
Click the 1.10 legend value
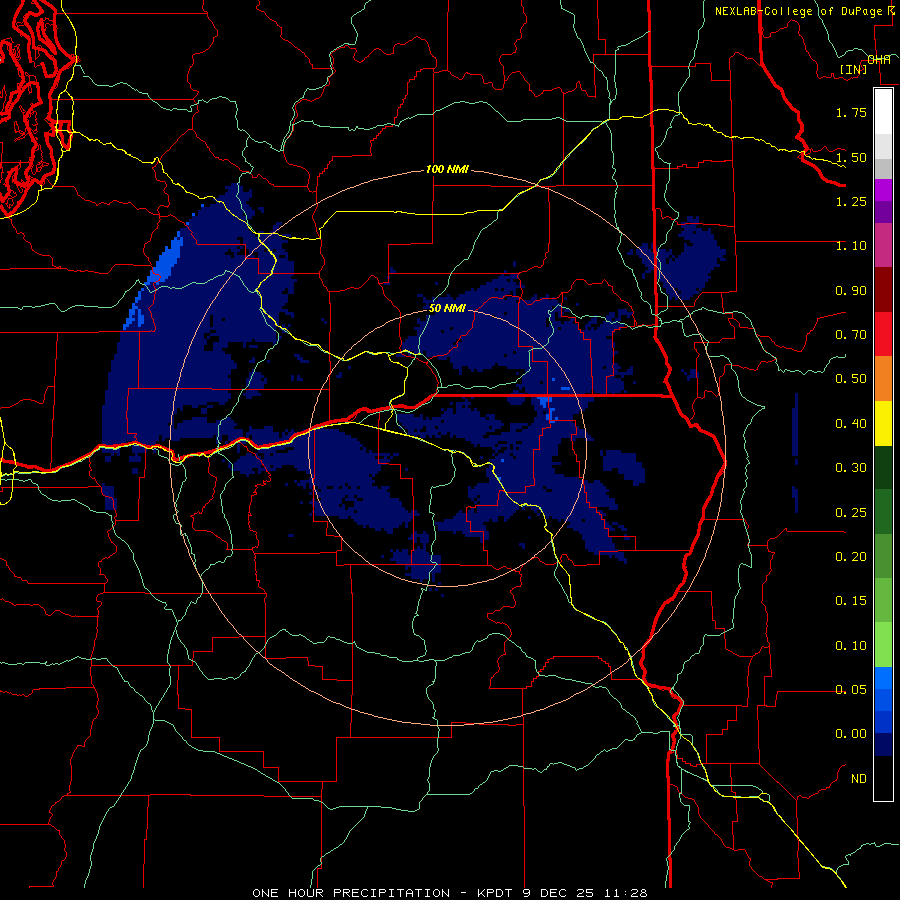[851, 246]
